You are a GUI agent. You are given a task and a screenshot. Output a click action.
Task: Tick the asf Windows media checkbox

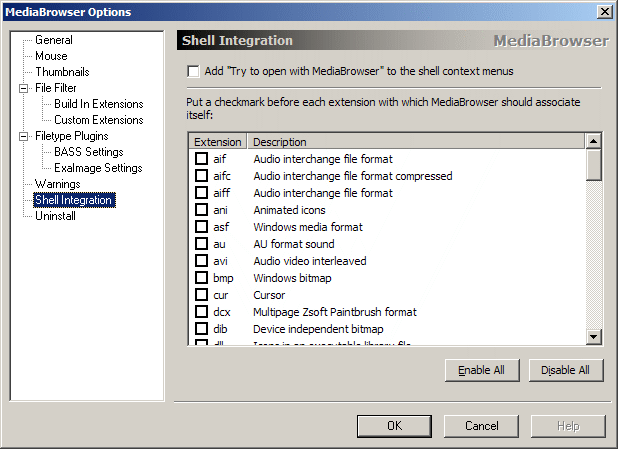(x=201, y=227)
